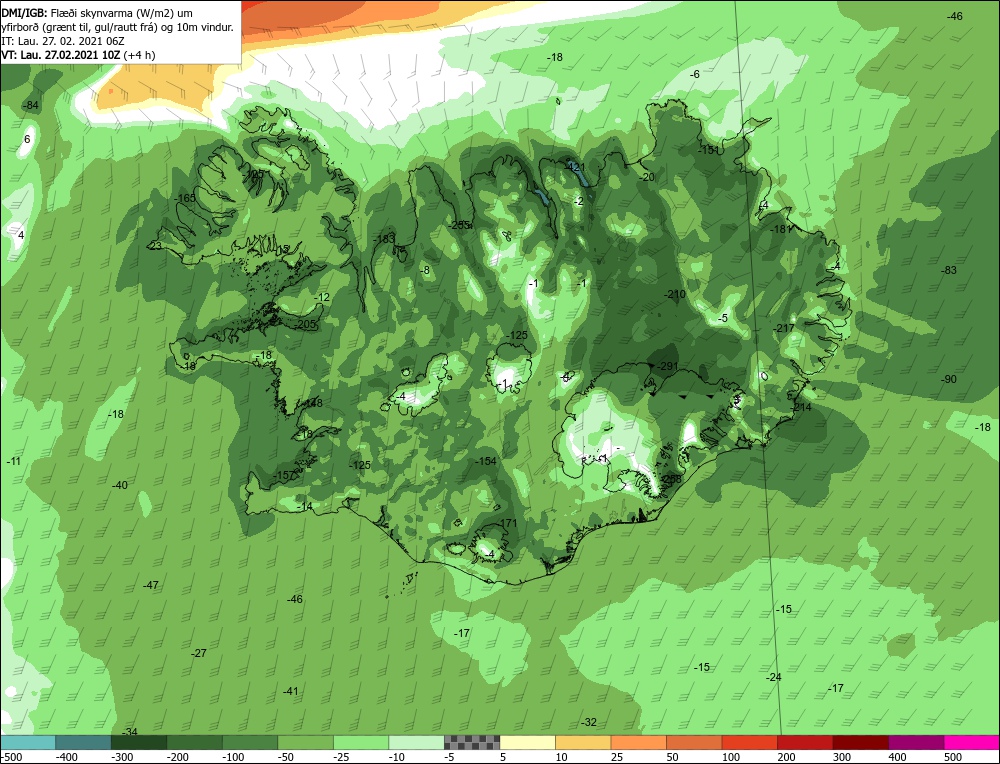Viewport: 1000px width, 764px height.
Task: Select the light turquoise swatch above -500
Action: coord(28,742)
